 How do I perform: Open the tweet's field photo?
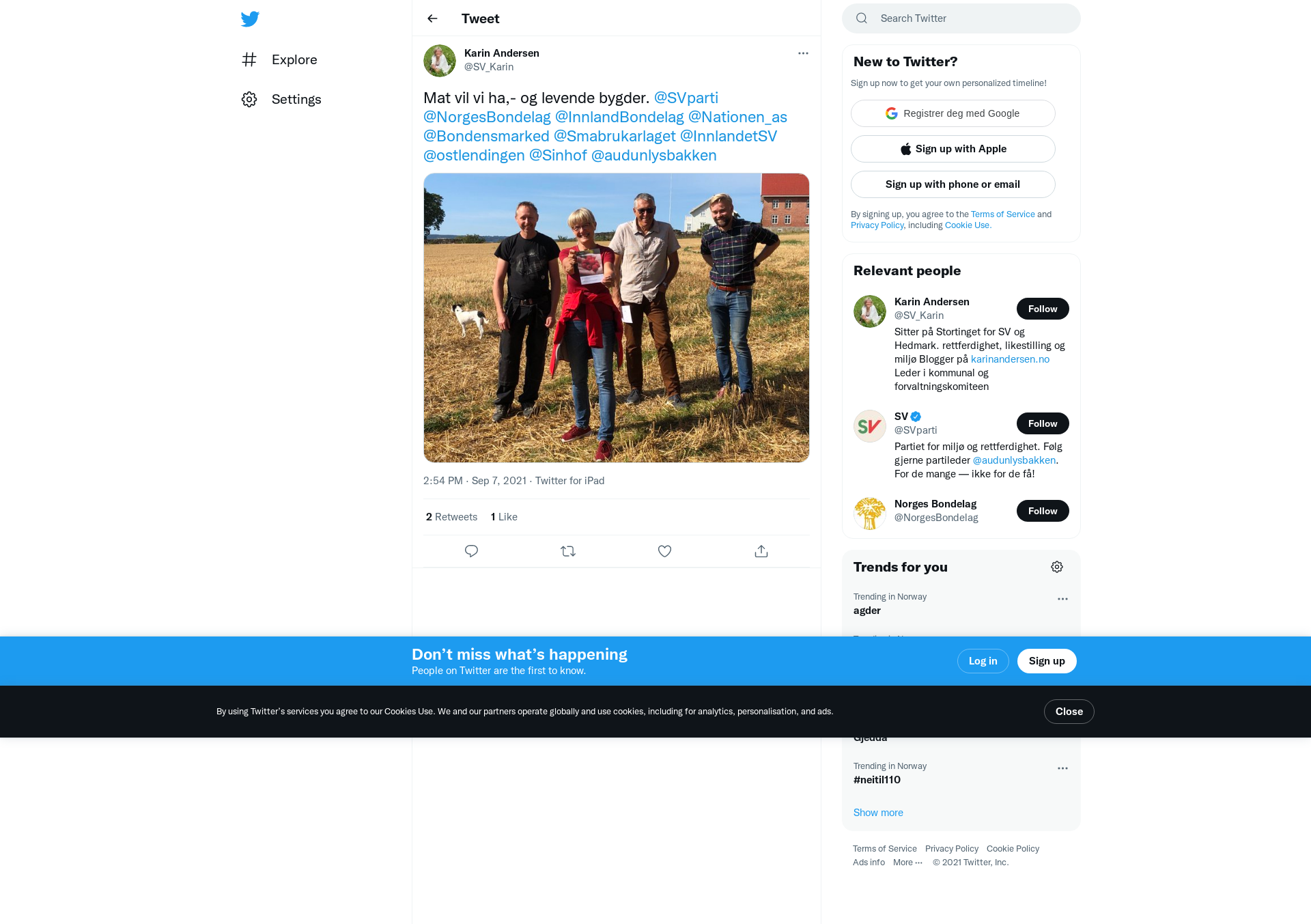[x=616, y=318]
